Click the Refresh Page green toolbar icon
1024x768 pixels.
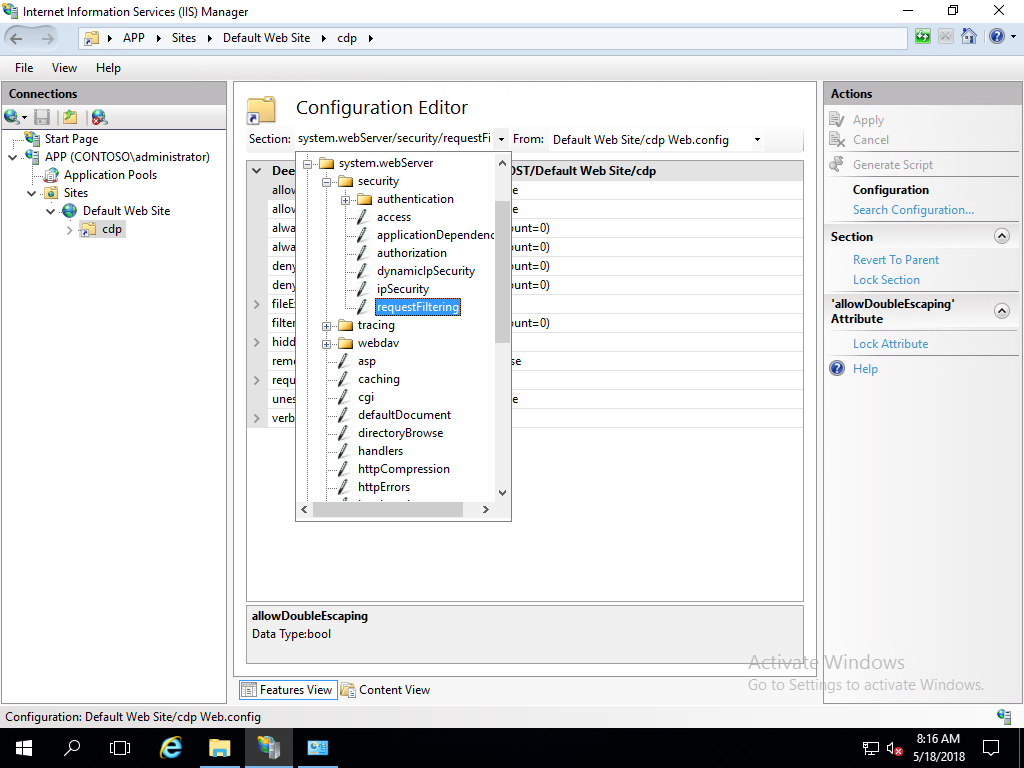tap(922, 37)
